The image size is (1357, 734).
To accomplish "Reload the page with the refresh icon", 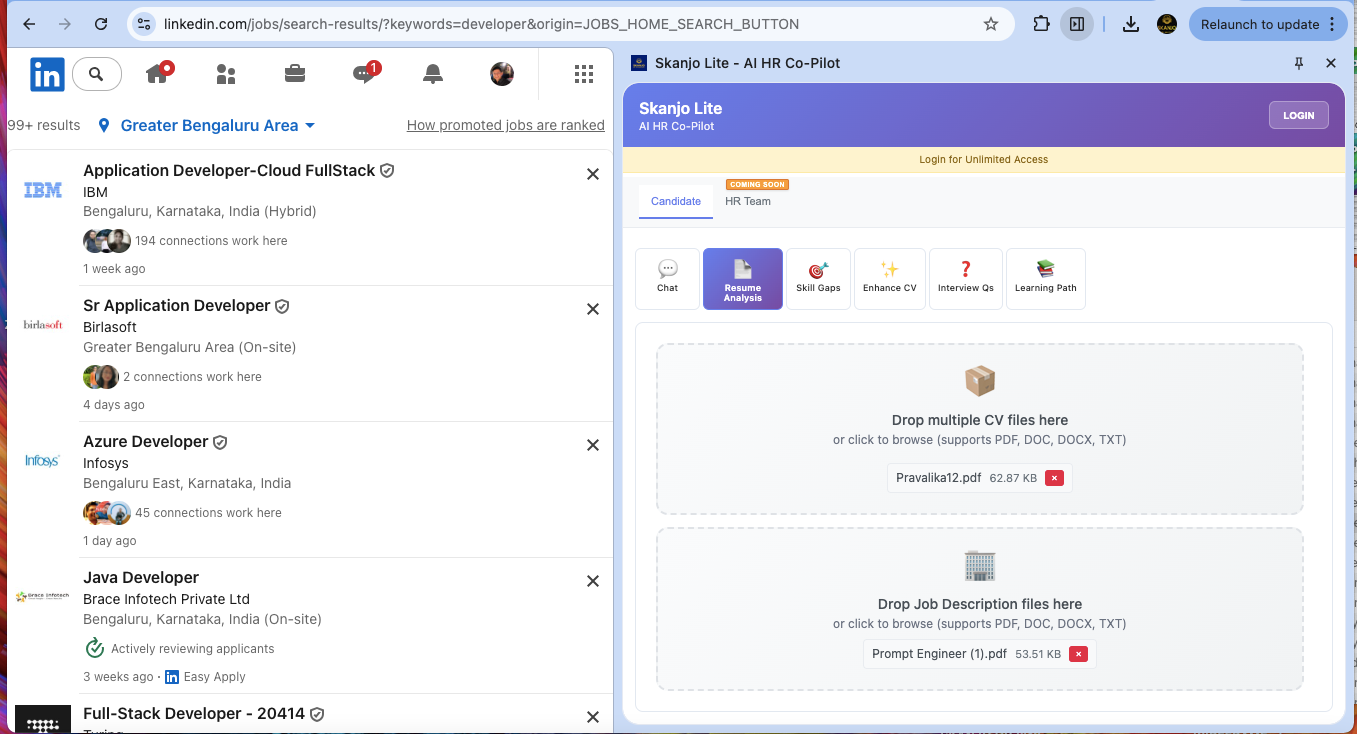I will click(101, 24).
